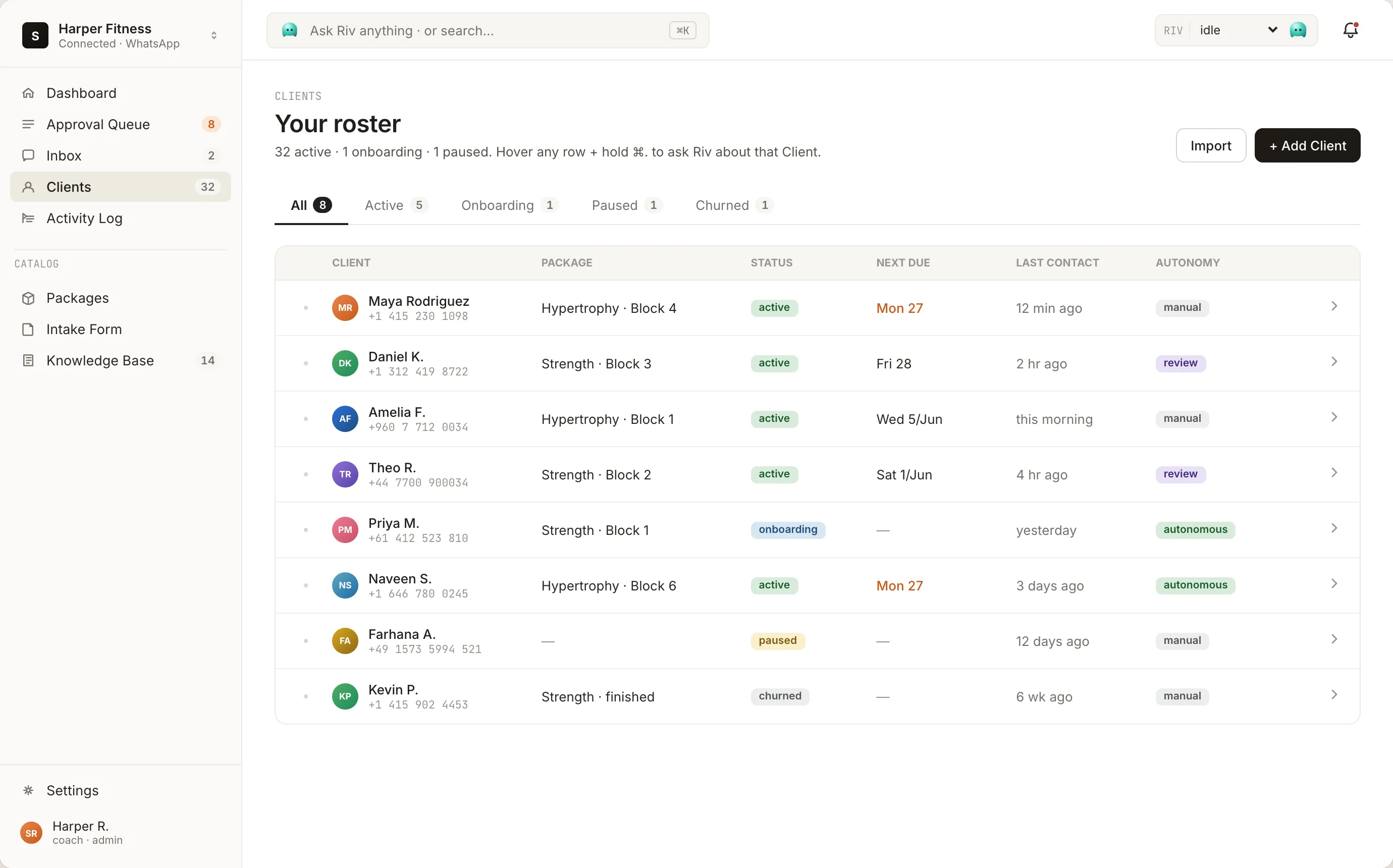Open Maya Rodriguez row chevron
The width and height of the screenshot is (1393, 868).
[1334, 306]
